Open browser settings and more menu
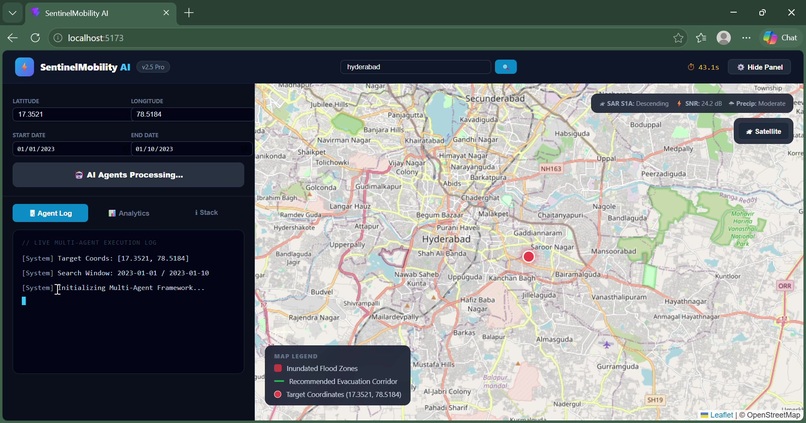Image resolution: width=806 pixels, height=423 pixels. [x=746, y=38]
